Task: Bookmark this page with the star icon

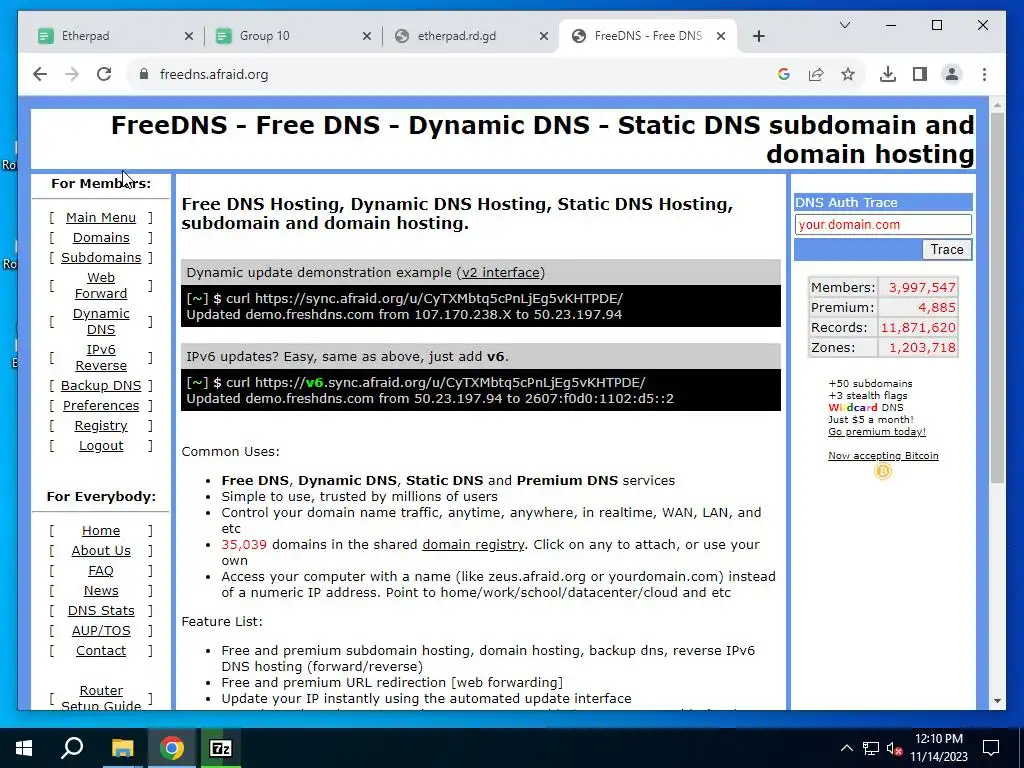Action: pos(848,74)
